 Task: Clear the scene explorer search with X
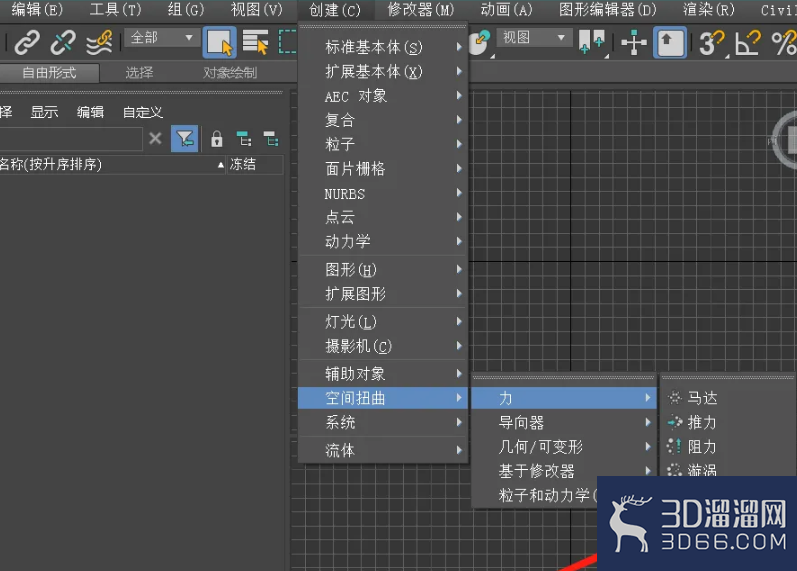click(156, 138)
